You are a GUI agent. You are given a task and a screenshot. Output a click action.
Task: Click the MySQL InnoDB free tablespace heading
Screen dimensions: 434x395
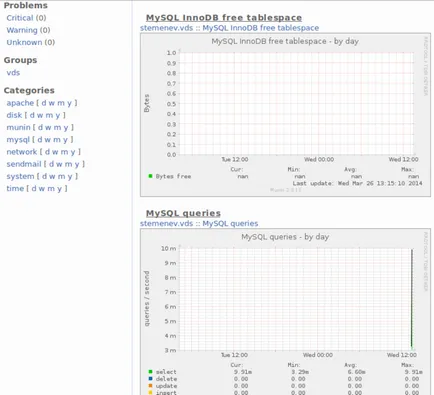(x=224, y=18)
